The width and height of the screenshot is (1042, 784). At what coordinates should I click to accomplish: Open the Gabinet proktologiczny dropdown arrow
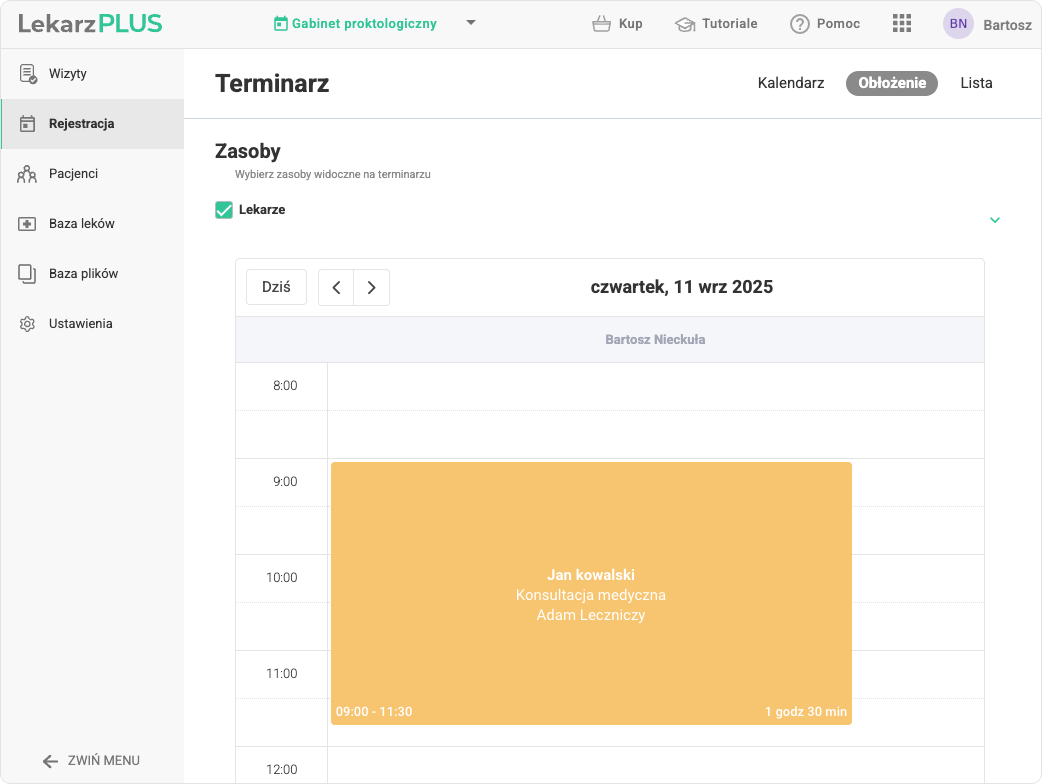pyautogui.click(x=471, y=23)
